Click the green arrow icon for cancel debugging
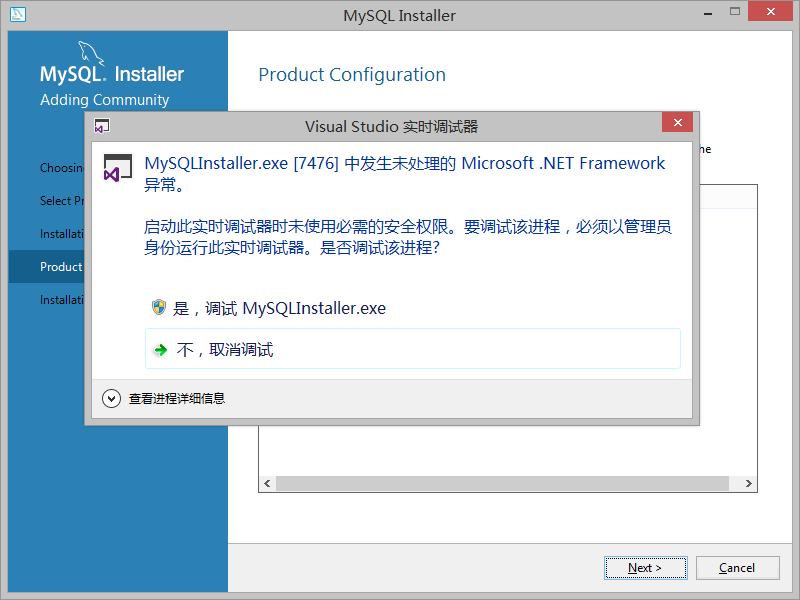The image size is (800, 600). click(x=161, y=350)
